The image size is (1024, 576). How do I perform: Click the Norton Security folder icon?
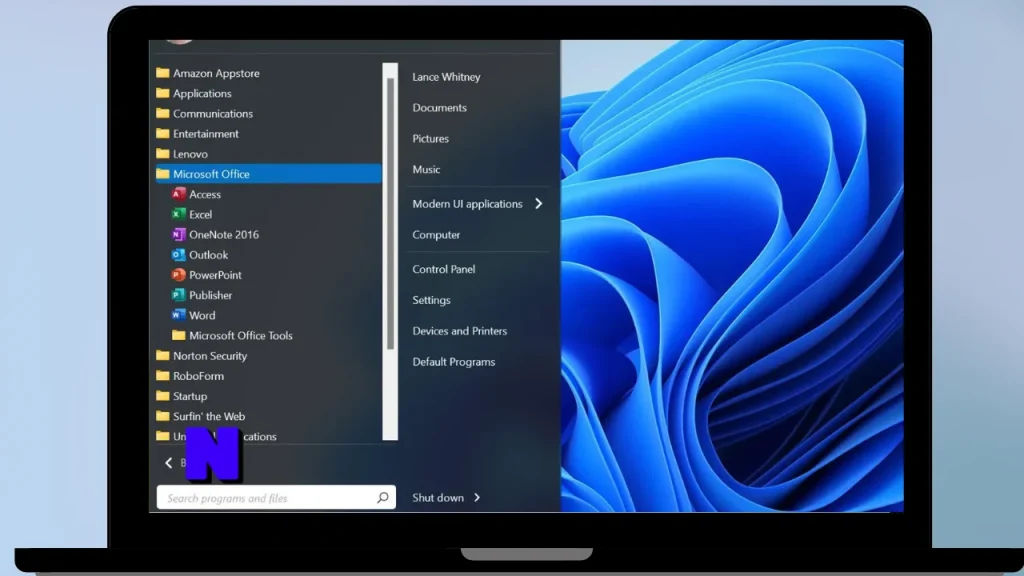[163, 356]
